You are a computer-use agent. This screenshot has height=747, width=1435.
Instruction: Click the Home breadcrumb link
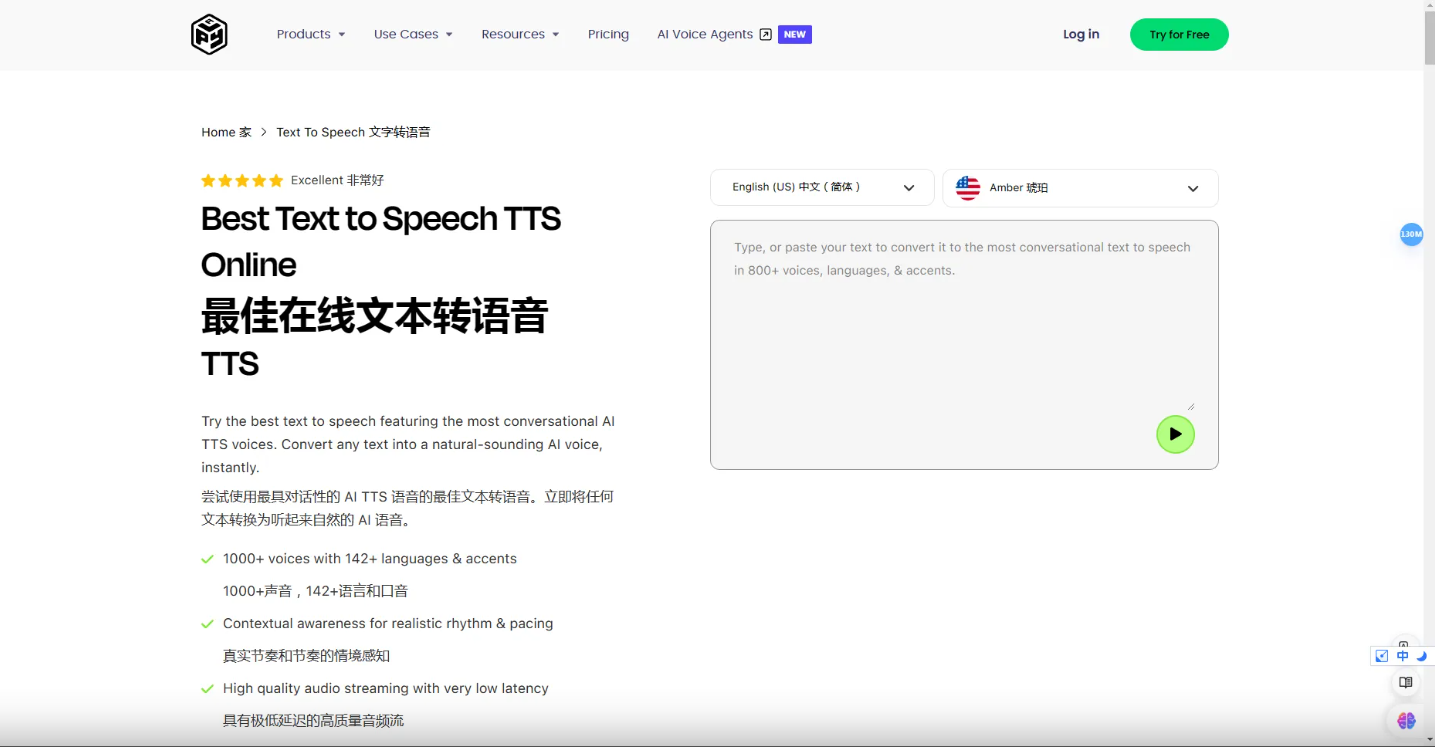coord(218,132)
